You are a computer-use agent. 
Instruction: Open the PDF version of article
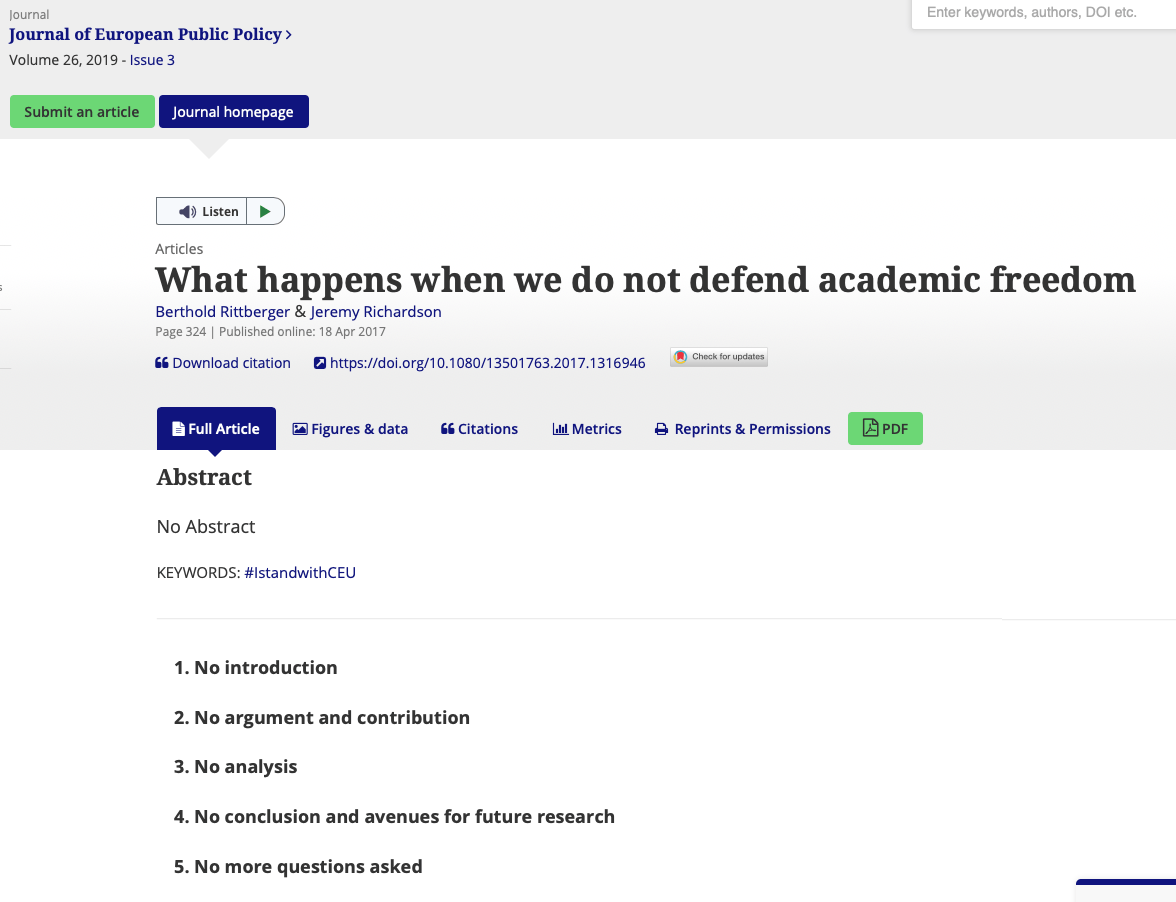885,428
